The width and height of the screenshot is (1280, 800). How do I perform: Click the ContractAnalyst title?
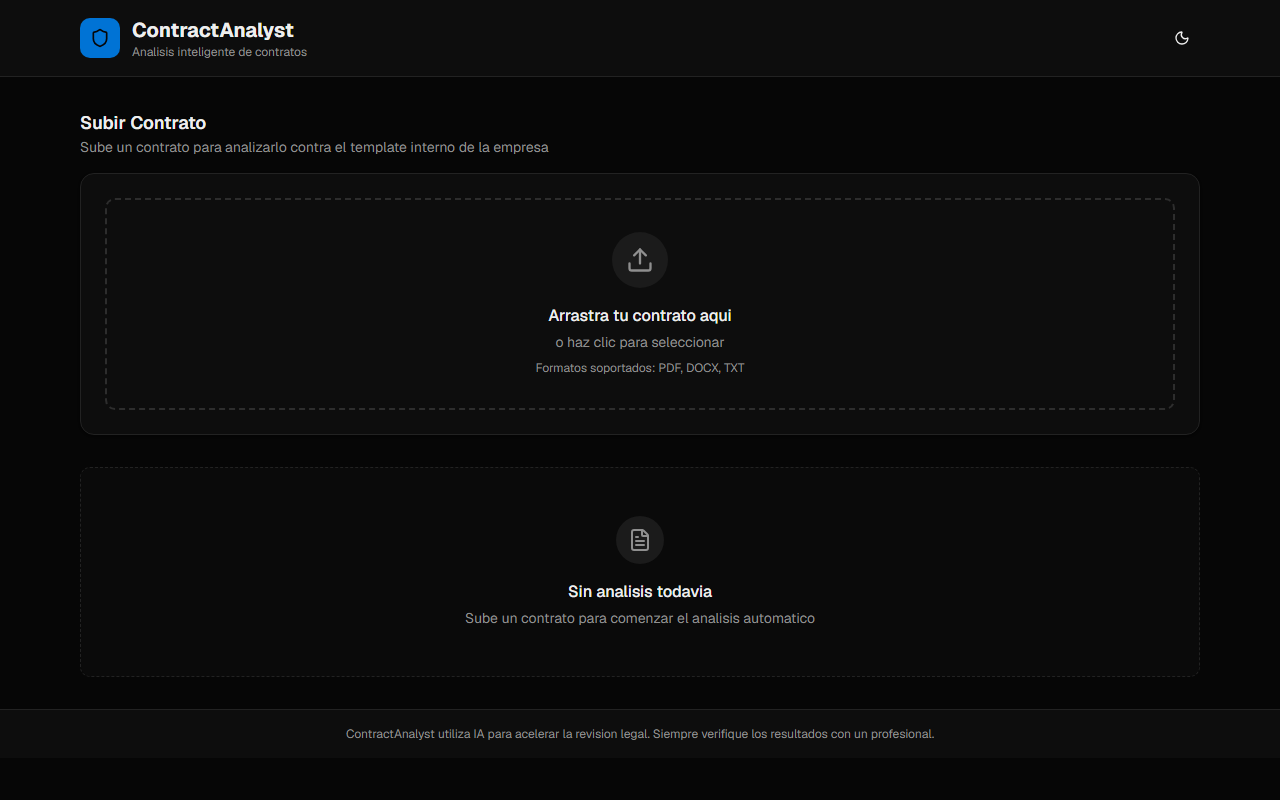[x=213, y=30]
